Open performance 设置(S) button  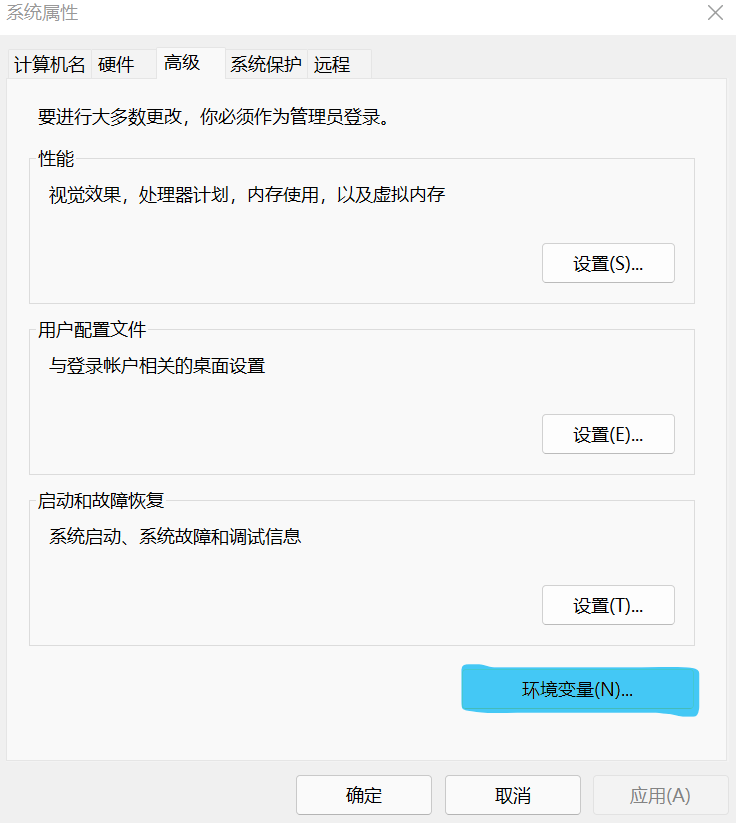pyautogui.click(x=608, y=264)
